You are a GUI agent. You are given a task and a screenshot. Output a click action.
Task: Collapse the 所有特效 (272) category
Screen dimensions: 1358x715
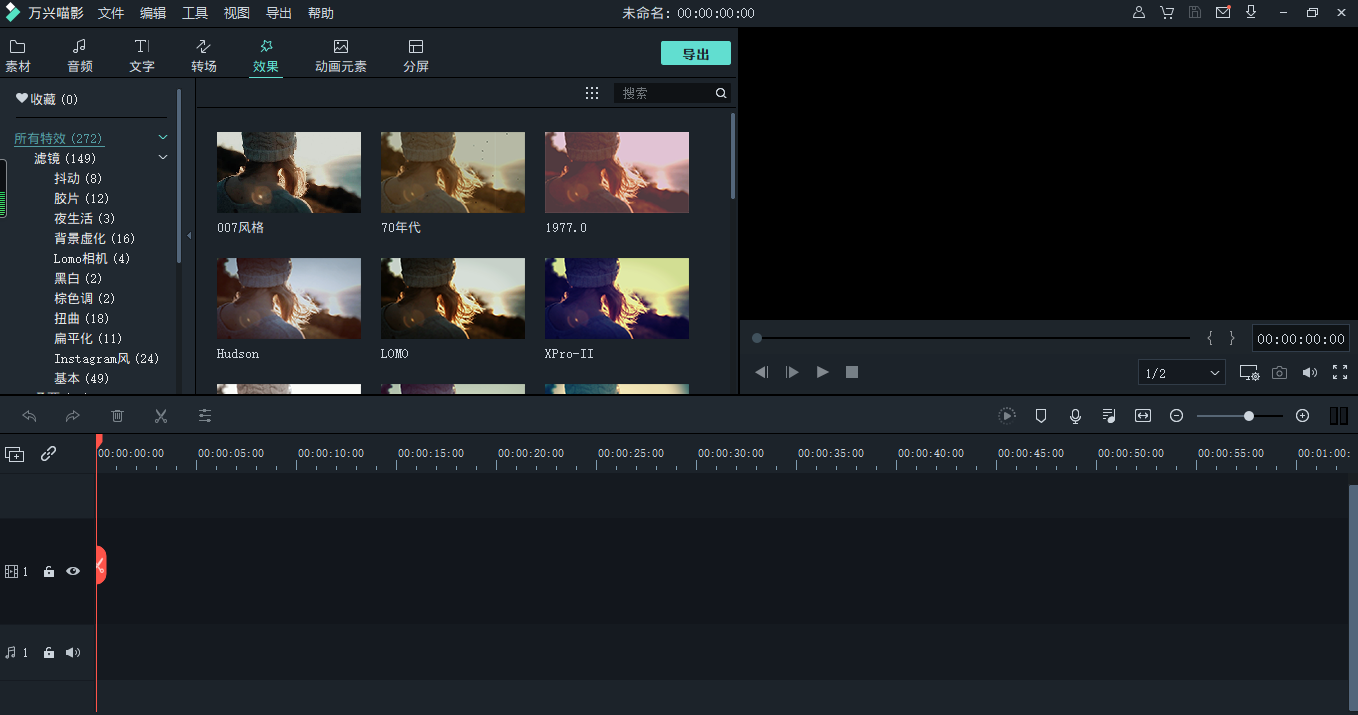[x=163, y=138]
